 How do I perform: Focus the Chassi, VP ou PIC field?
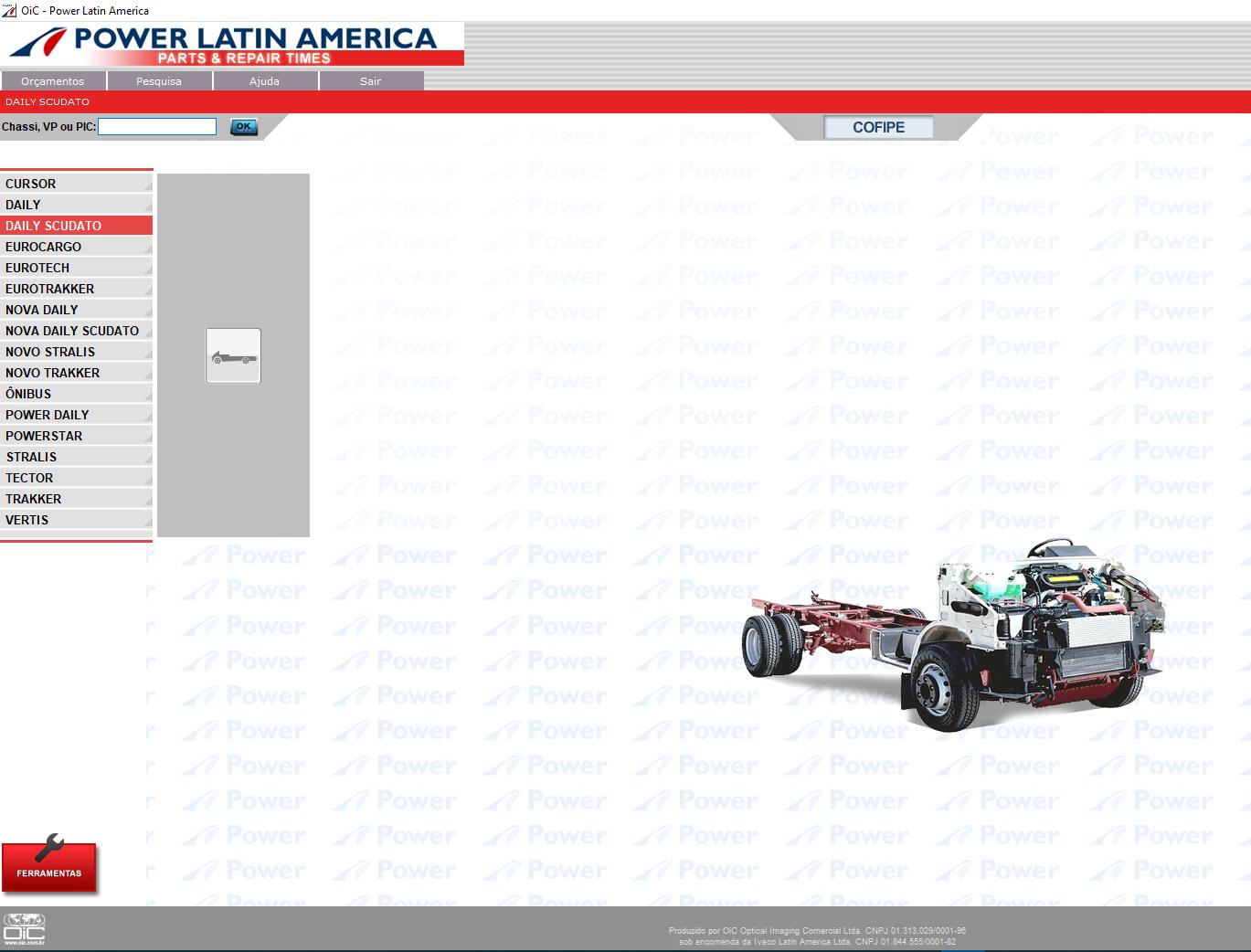click(157, 127)
